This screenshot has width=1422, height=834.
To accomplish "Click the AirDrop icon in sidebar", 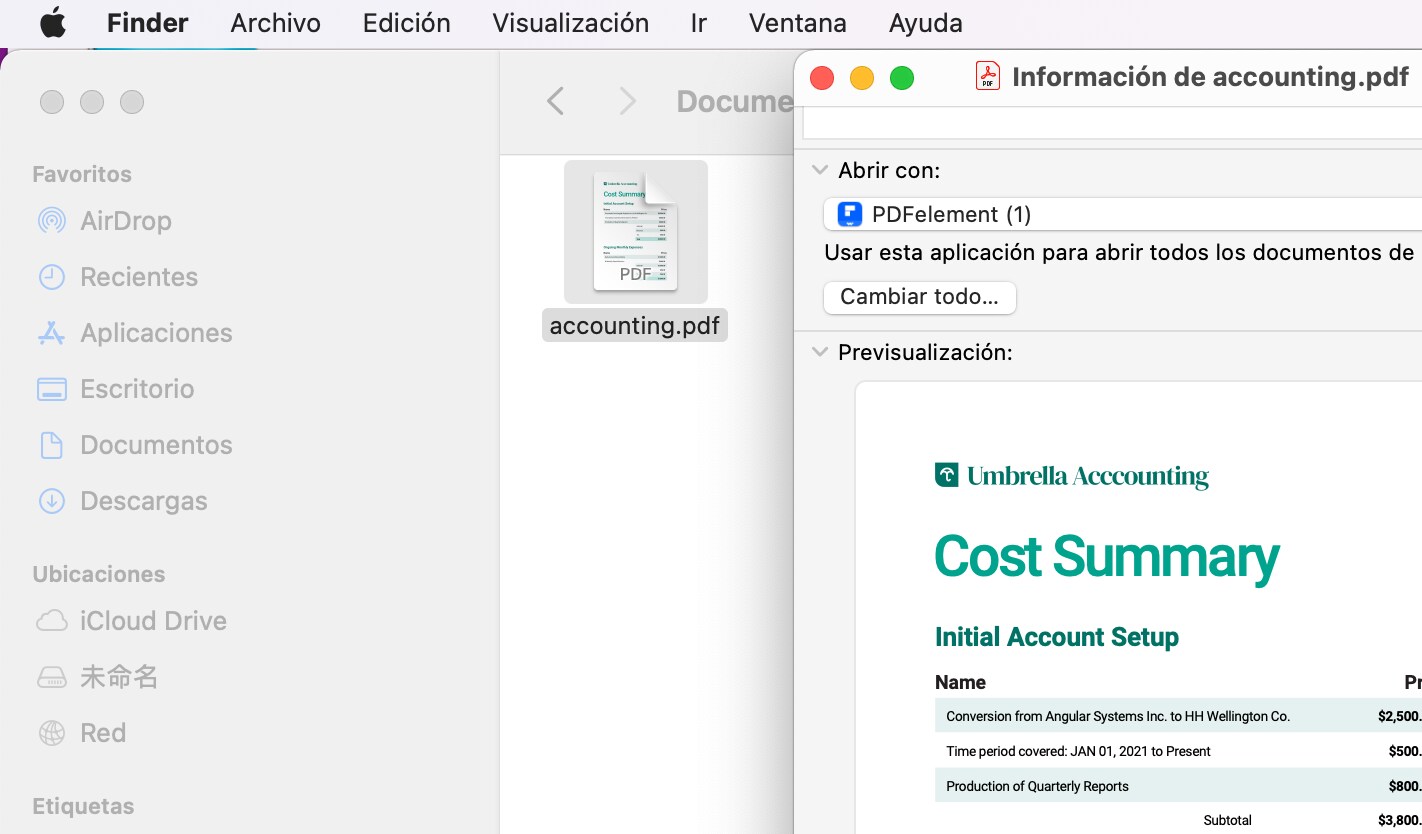I will (x=51, y=221).
